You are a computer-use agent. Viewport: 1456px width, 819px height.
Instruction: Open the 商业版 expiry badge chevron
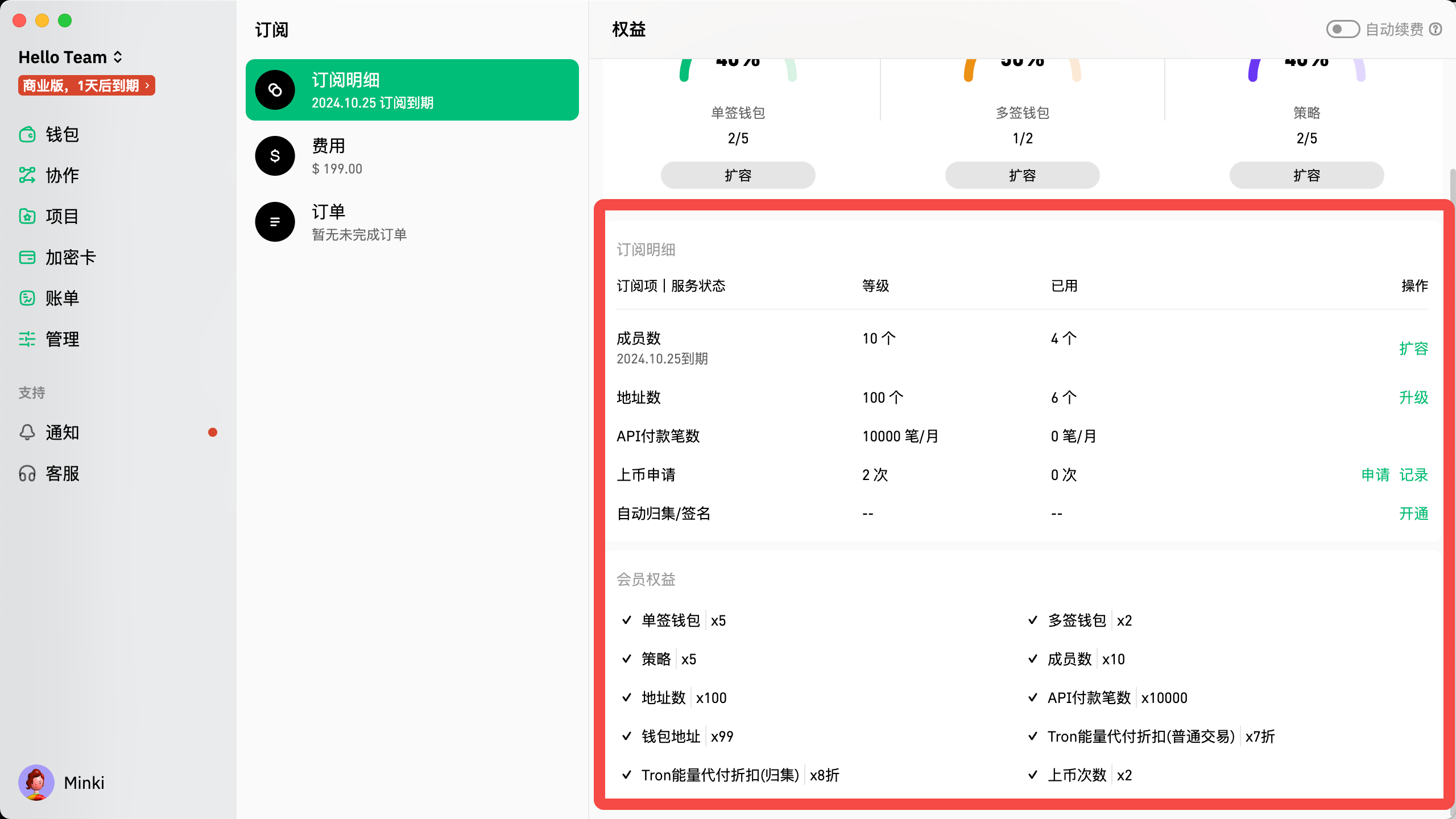147,85
